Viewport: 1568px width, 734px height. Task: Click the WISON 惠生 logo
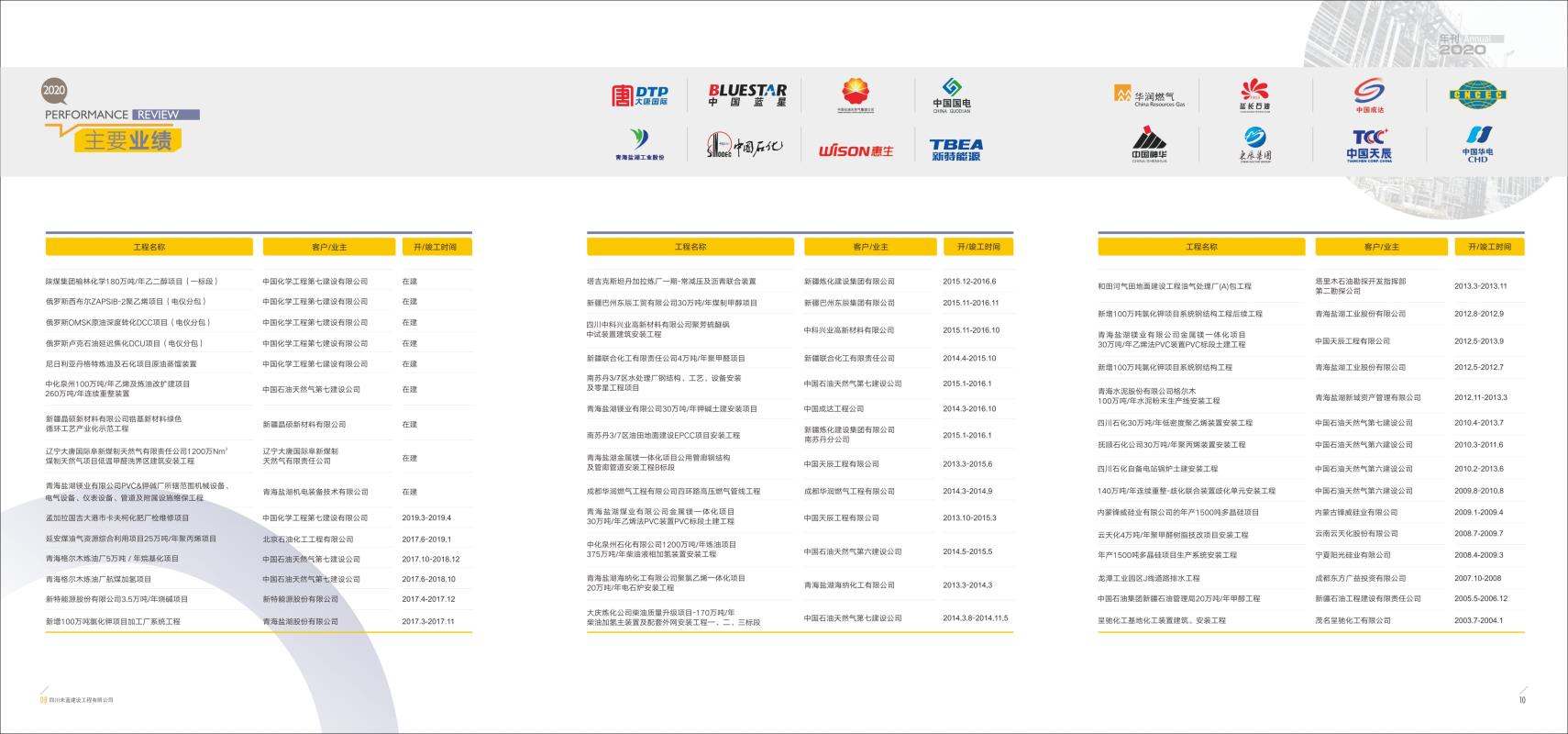(856, 150)
